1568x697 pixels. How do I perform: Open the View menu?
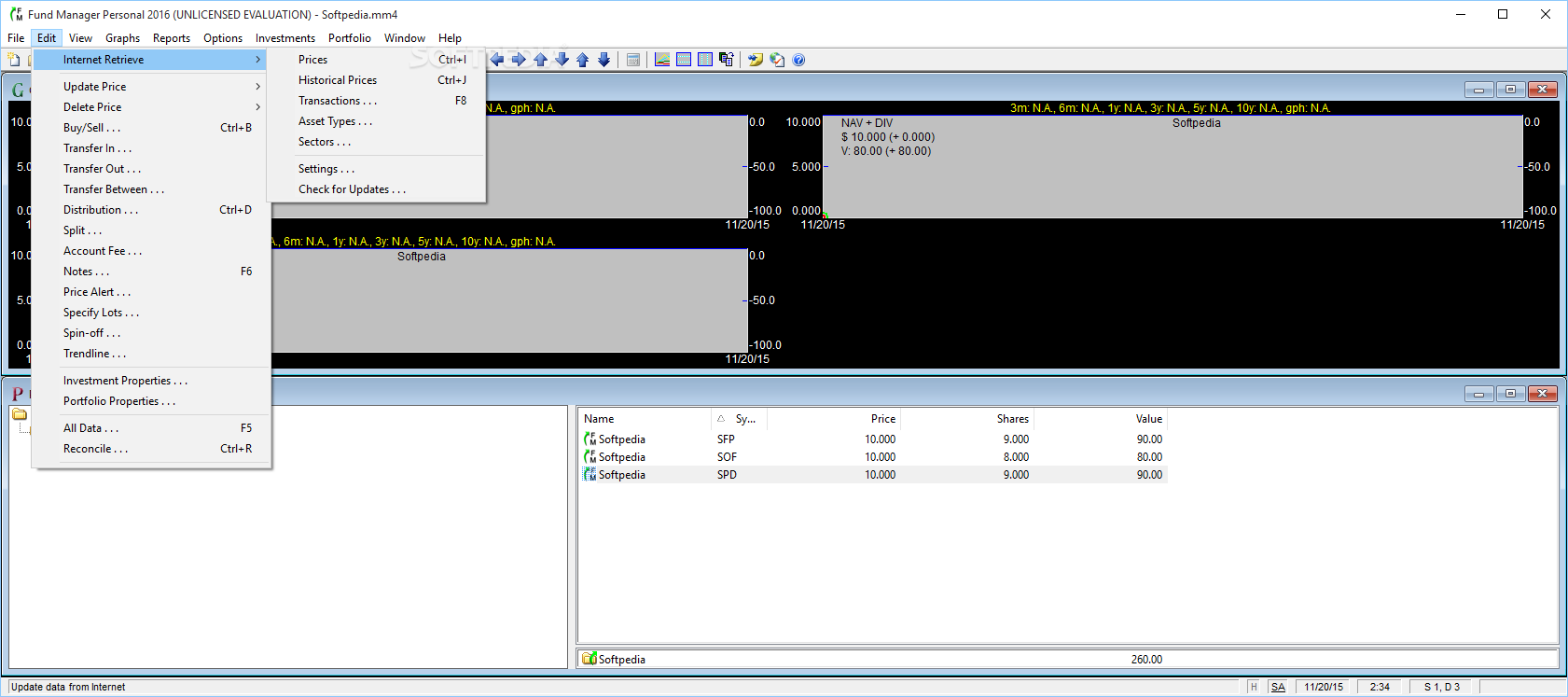pyautogui.click(x=80, y=38)
